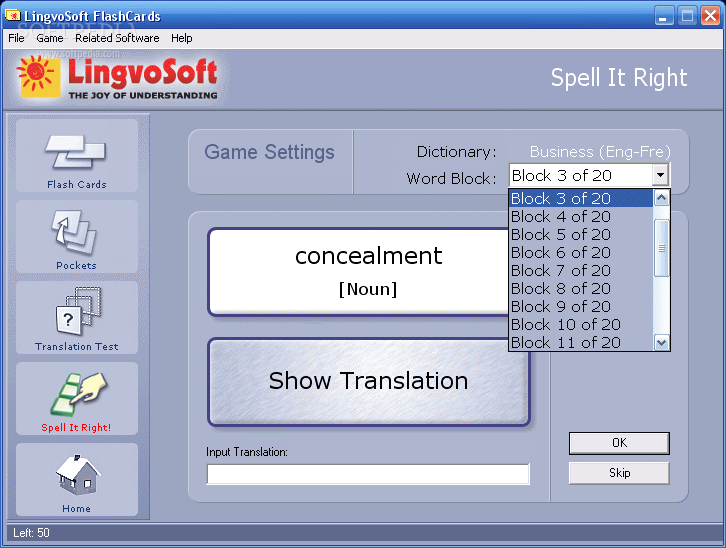This screenshot has width=726, height=548.
Task: Open the Pockets game icon
Action: [77, 237]
